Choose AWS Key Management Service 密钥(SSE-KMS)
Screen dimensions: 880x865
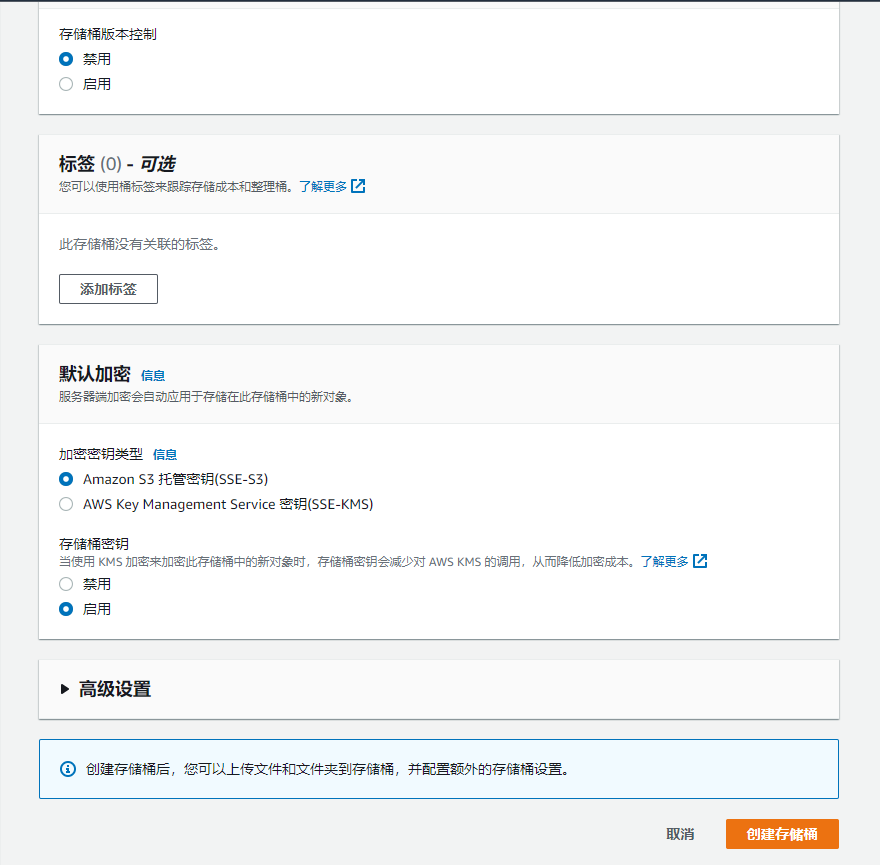(66, 504)
